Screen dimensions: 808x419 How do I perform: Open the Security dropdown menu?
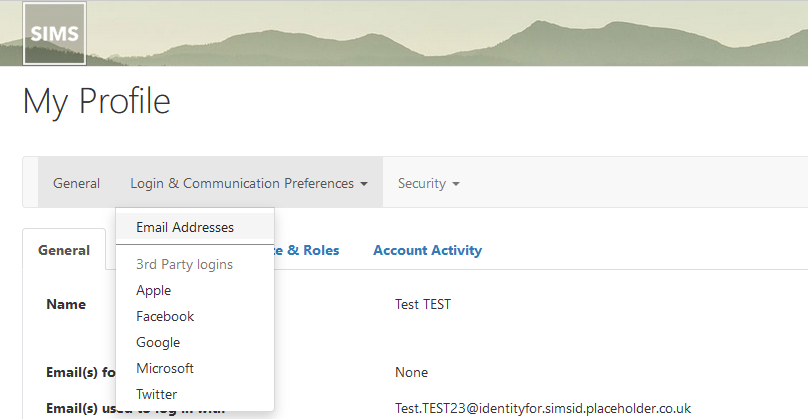[428, 183]
